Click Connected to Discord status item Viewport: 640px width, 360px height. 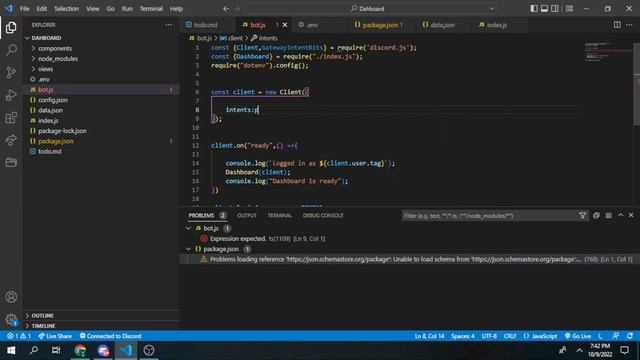(x=111, y=336)
